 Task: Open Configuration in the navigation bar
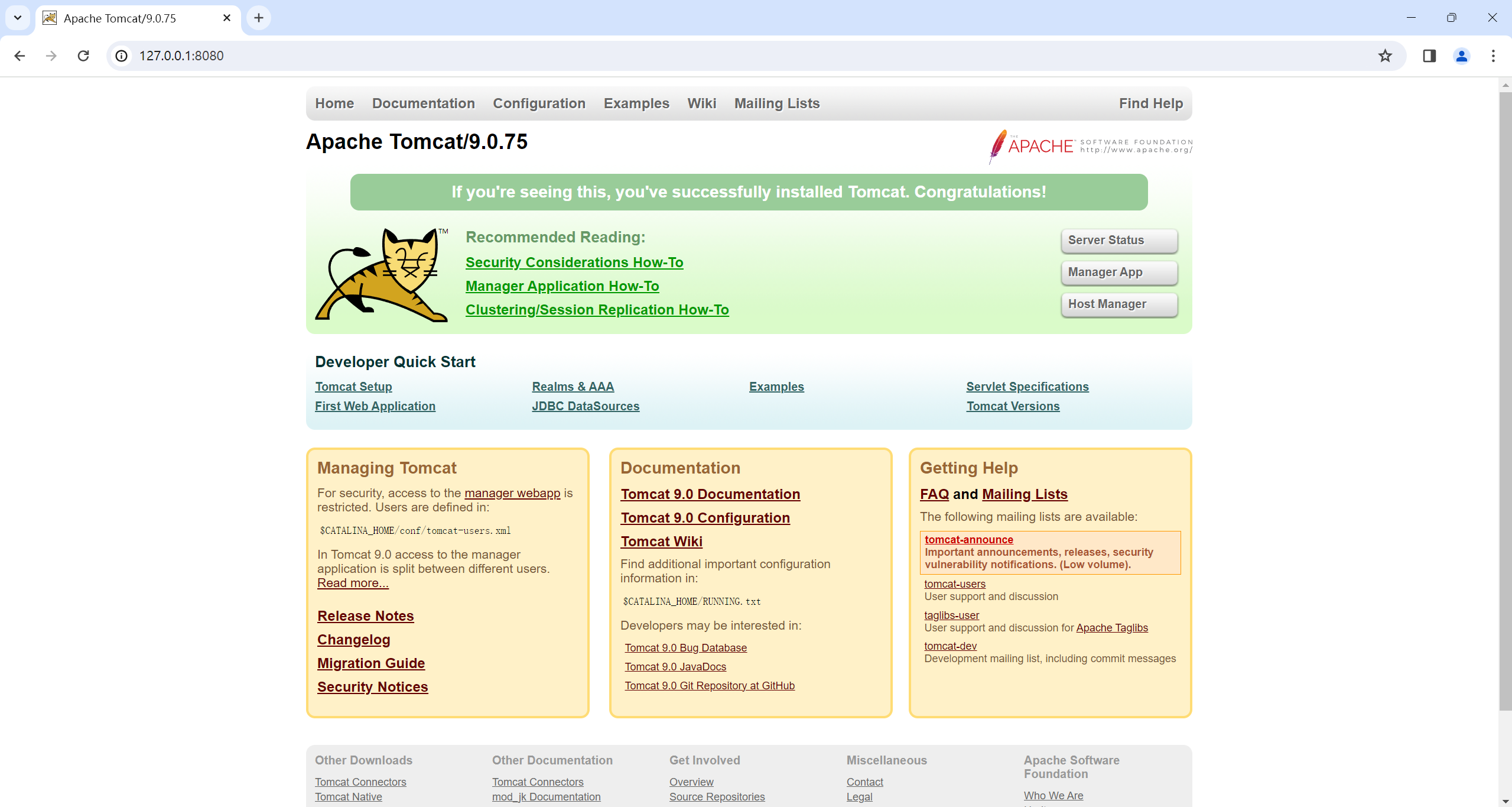(539, 103)
